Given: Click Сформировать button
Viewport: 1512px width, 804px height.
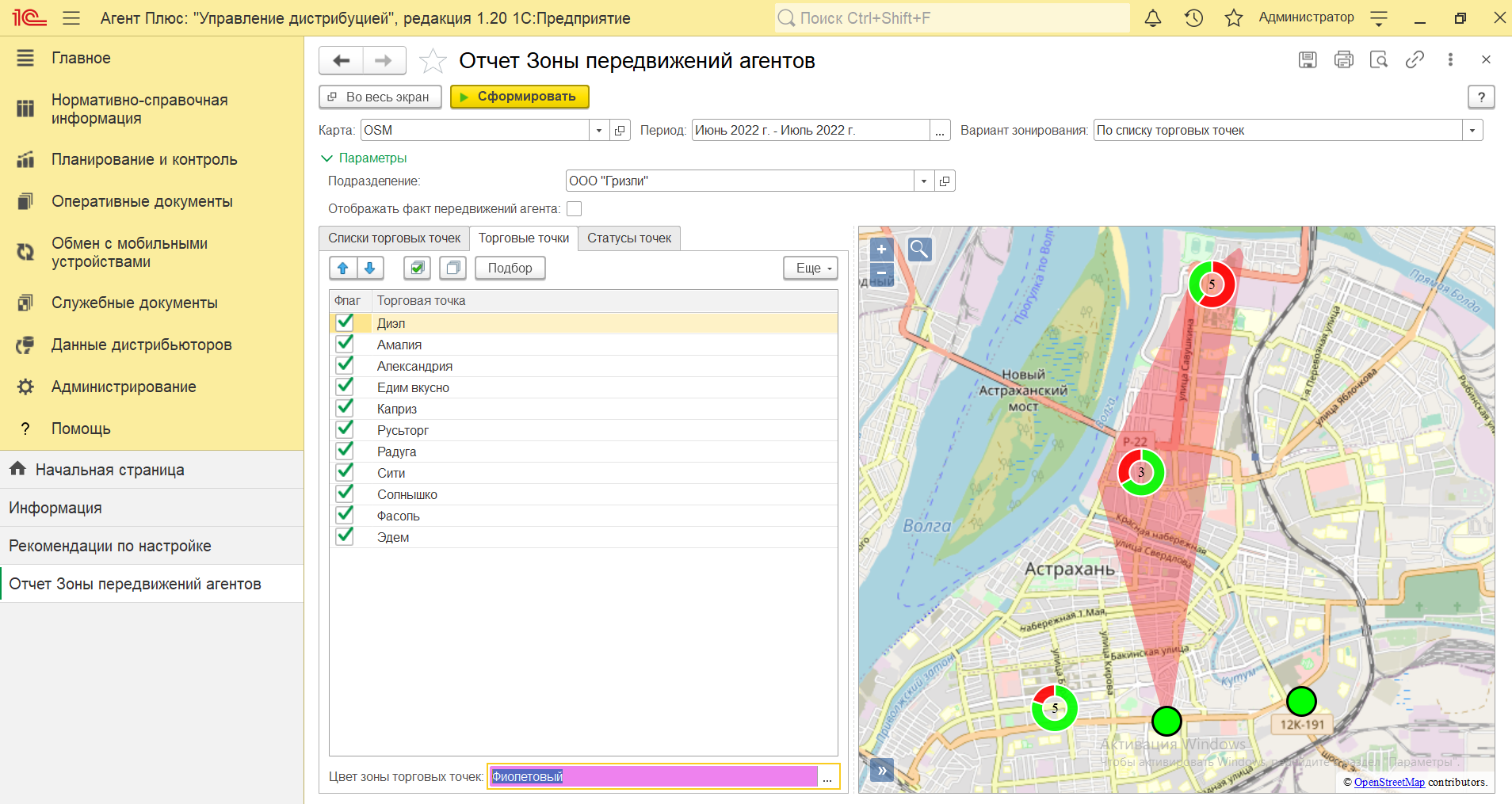Looking at the screenshot, I should pos(520,97).
